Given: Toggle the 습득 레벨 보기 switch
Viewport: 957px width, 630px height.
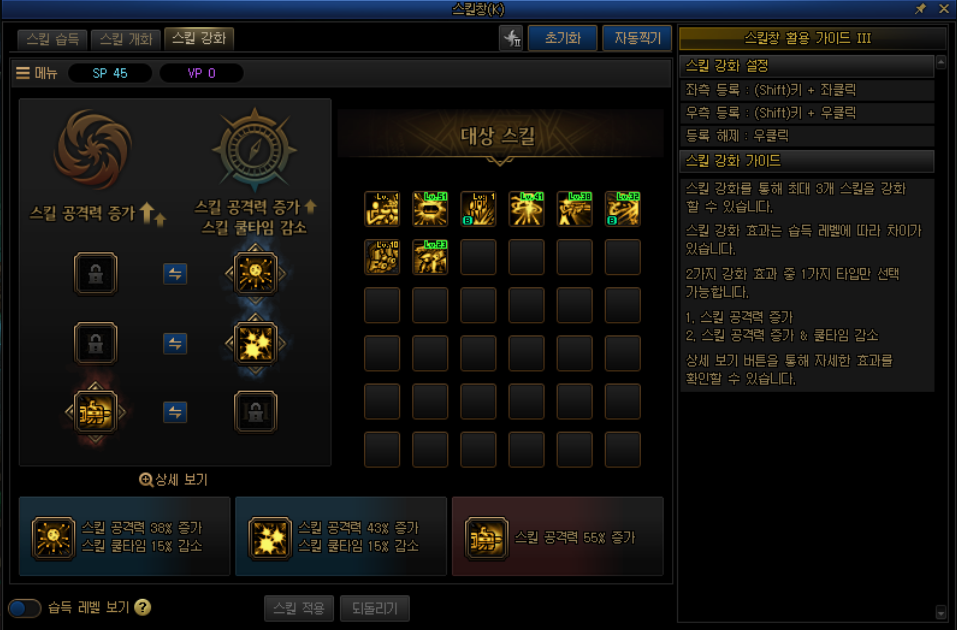Looking at the screenshot, I should click(x=24, y=608).
